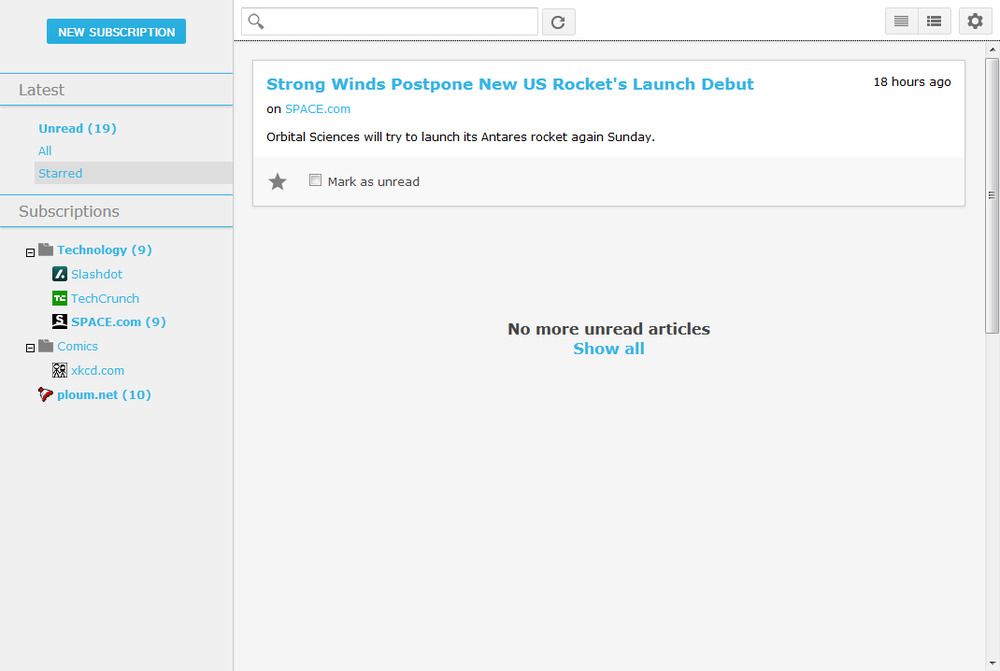This screenshot has width=1000, height=671.
Task: Show All articles
Action: (45, 151)
